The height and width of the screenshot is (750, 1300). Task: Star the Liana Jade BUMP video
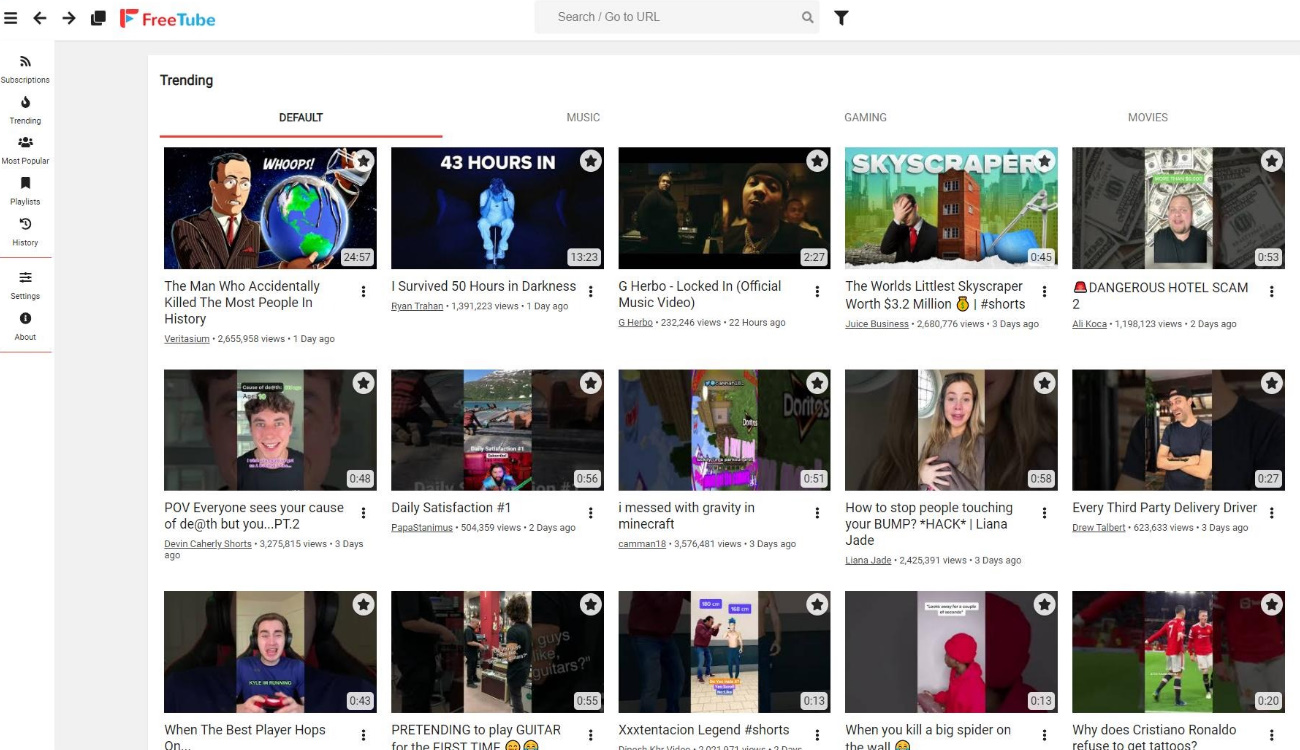(x=1045, y=382)
